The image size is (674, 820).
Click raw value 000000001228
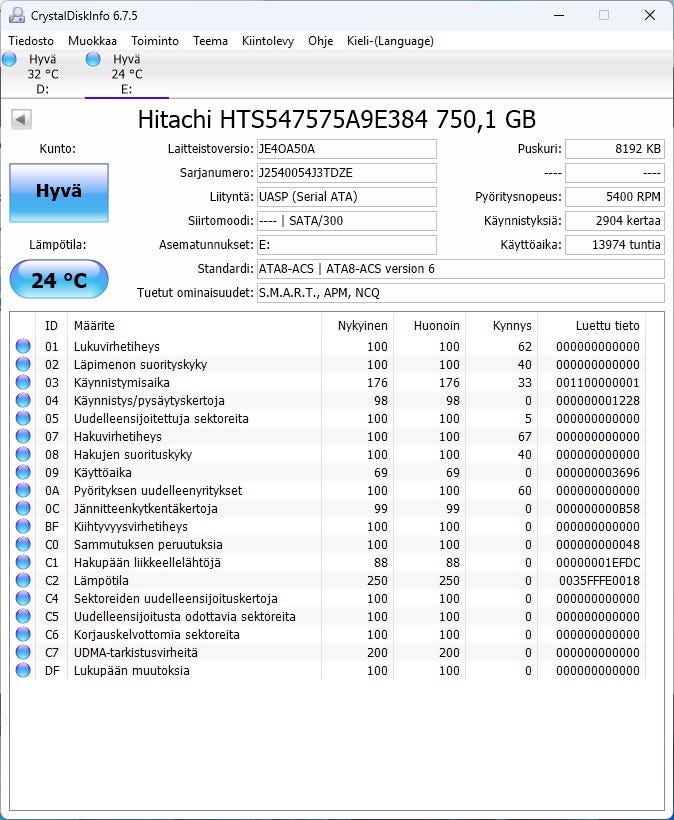coord(598,401)
